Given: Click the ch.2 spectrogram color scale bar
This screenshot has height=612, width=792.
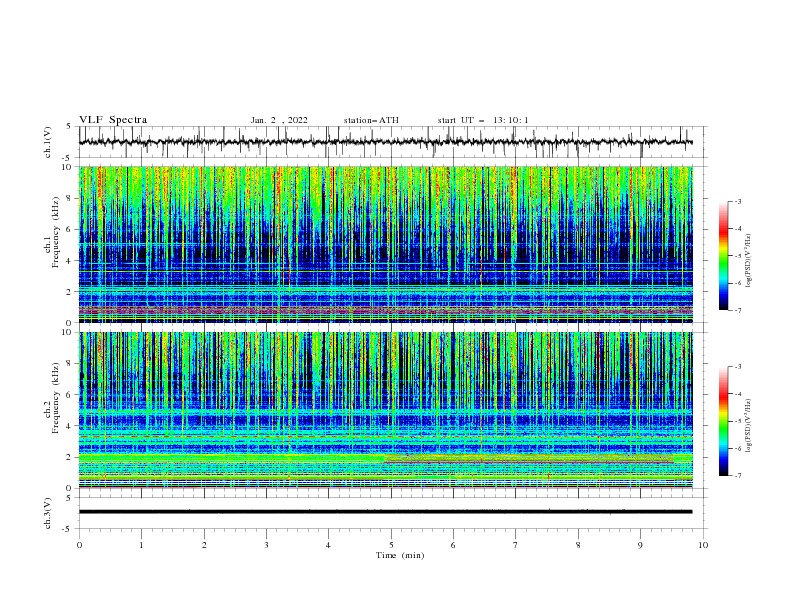Looking at the screenshot, I should pos(723,421).
